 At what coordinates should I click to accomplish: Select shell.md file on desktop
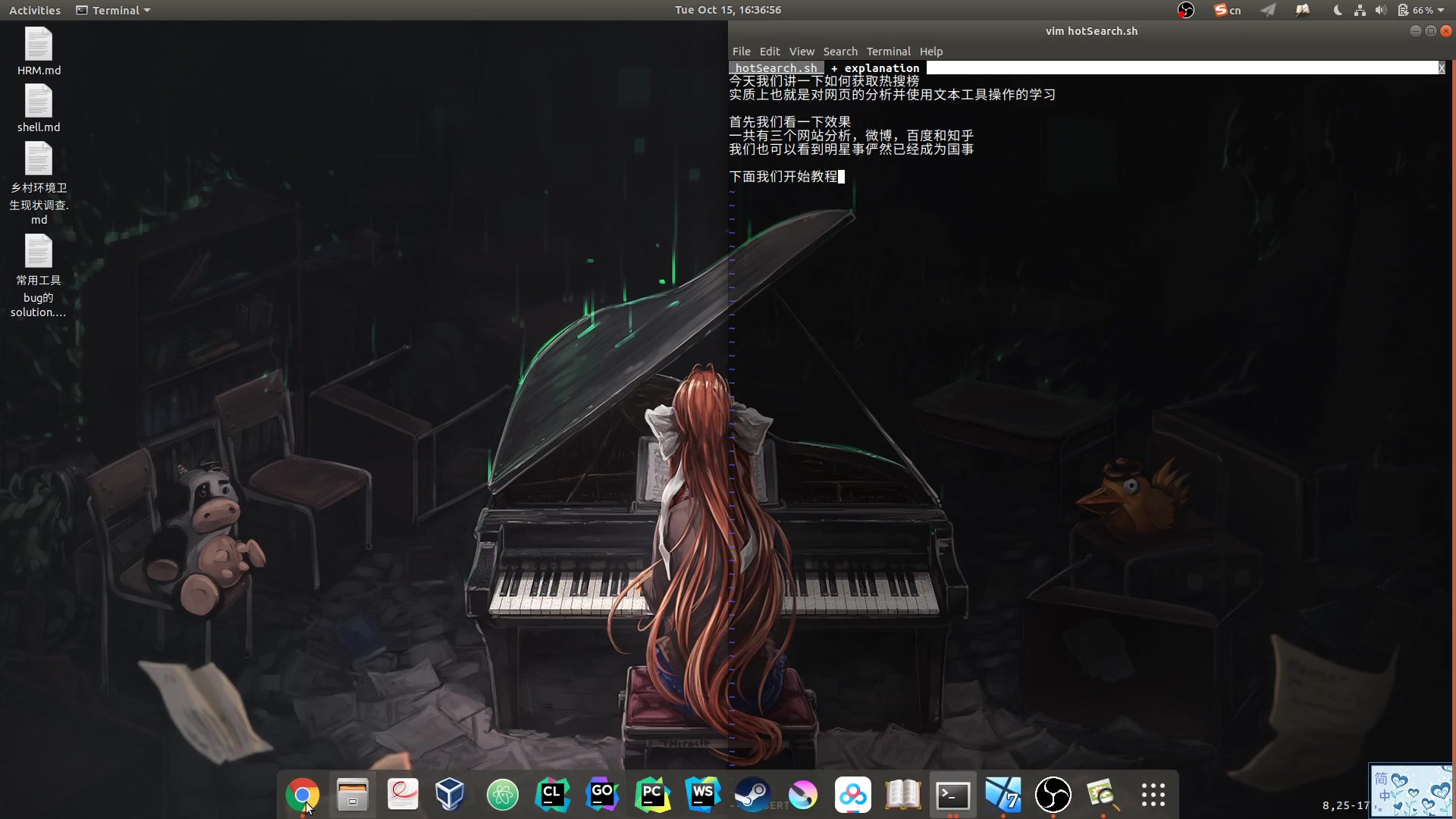(x=39, y=108)
